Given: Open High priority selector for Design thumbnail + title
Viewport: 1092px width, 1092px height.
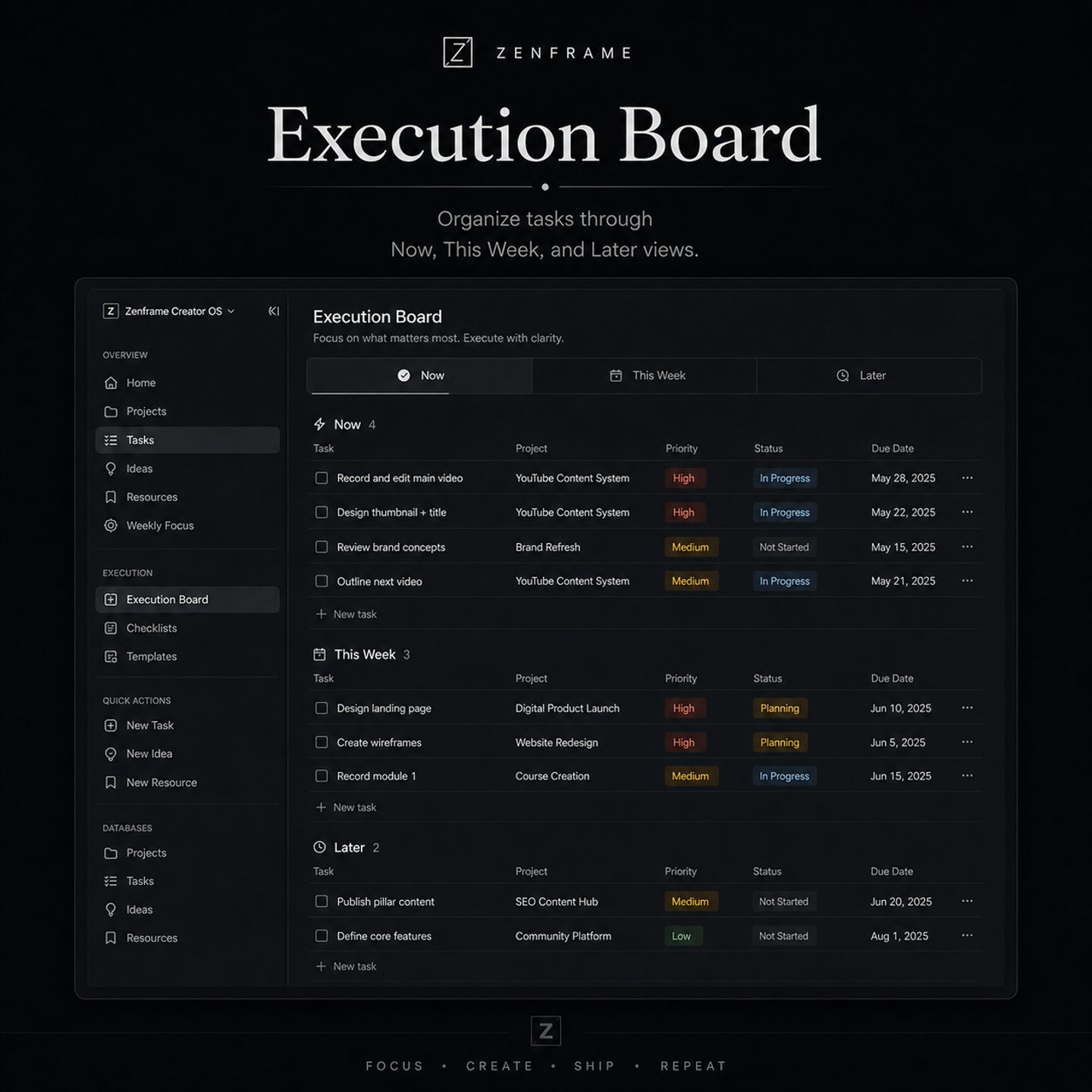Looking at the screenshot, I should tap(684, 513).
